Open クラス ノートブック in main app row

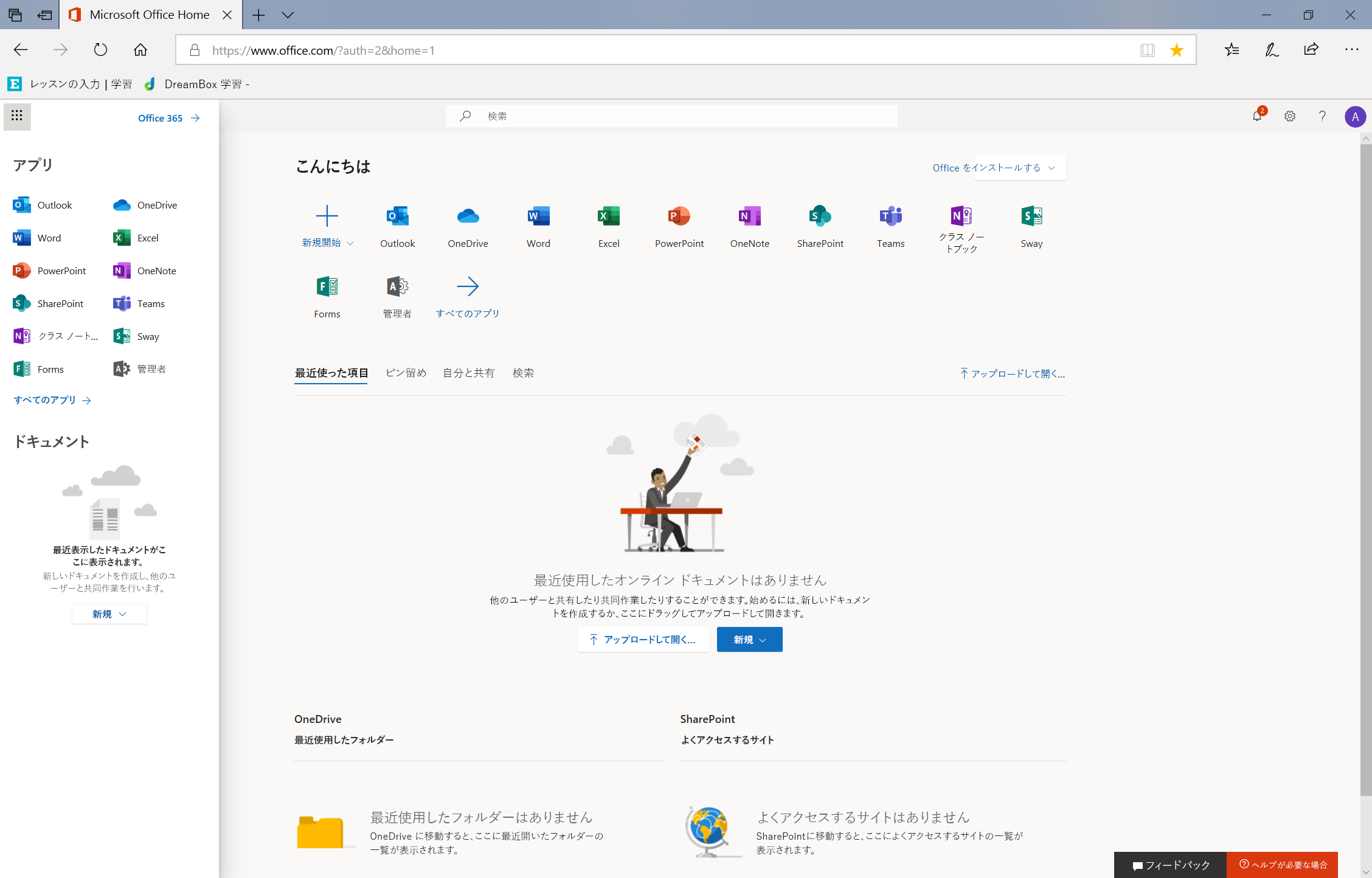click(x=961, y=229)
